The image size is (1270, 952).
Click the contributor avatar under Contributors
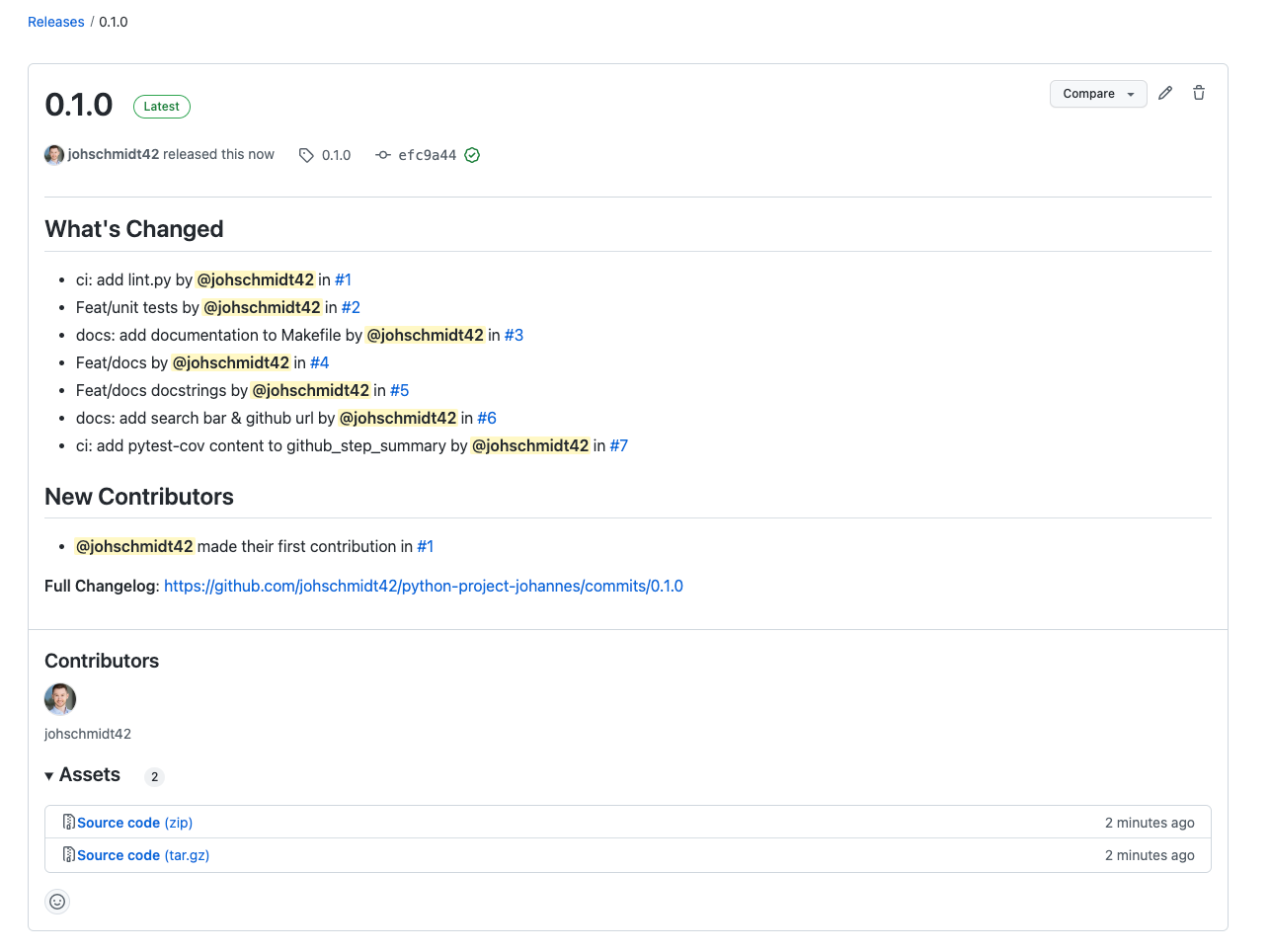point(60,699)
